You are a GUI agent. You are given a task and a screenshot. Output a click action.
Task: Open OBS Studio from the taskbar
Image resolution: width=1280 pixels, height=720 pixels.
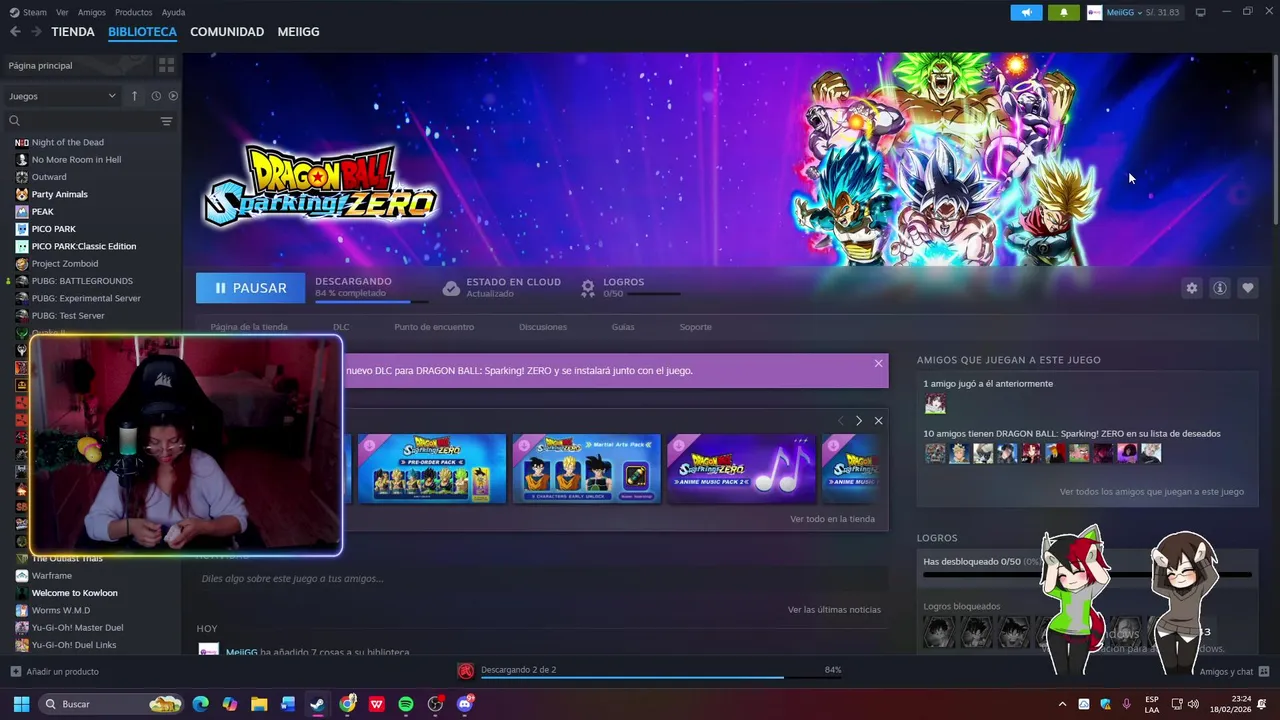(x=435, y=704)
